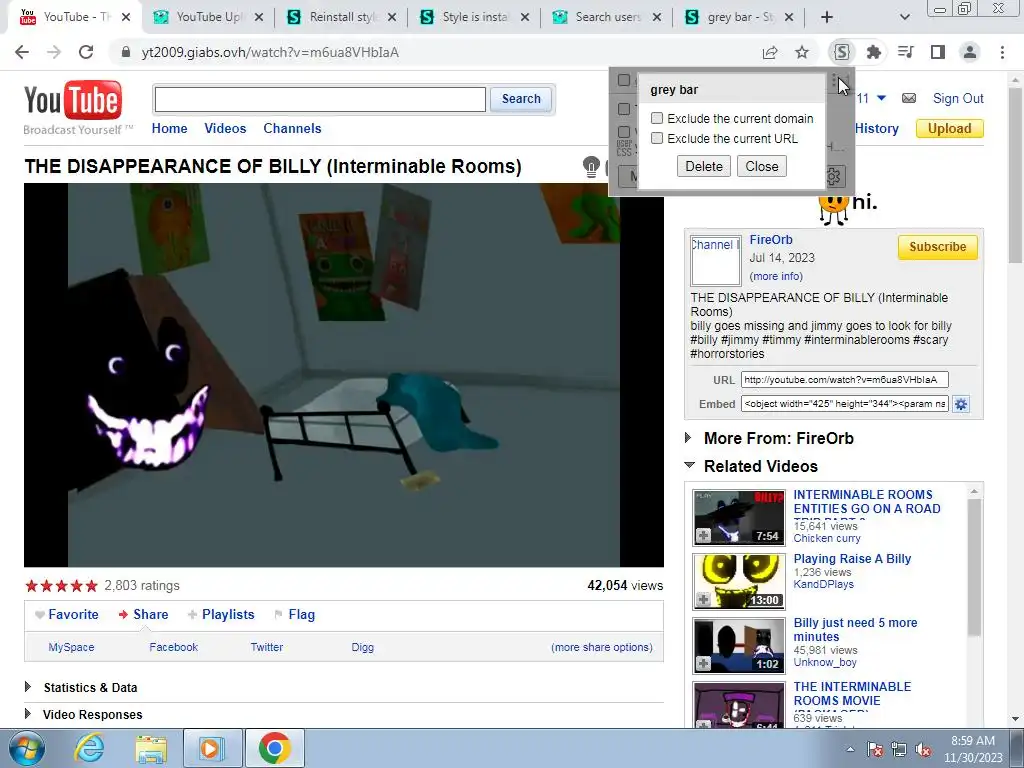Viewport: 1024px width, 768px height.
Task: Switch to the Reinstall styles tab
Action: (341, 17)
